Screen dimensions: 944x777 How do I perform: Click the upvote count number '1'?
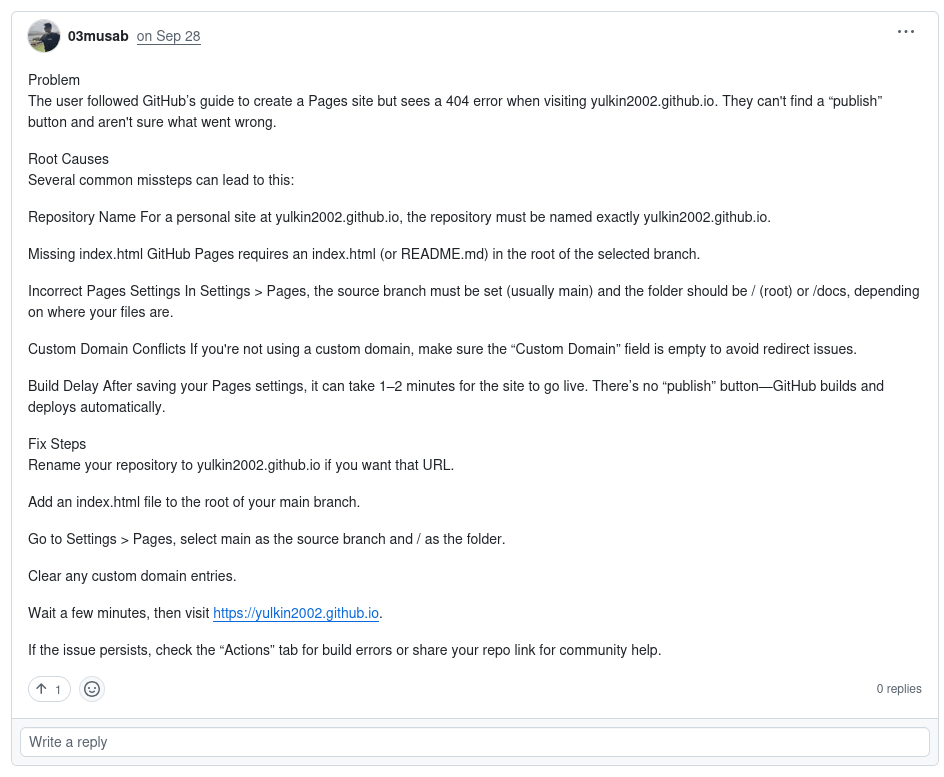pos(58,690)
